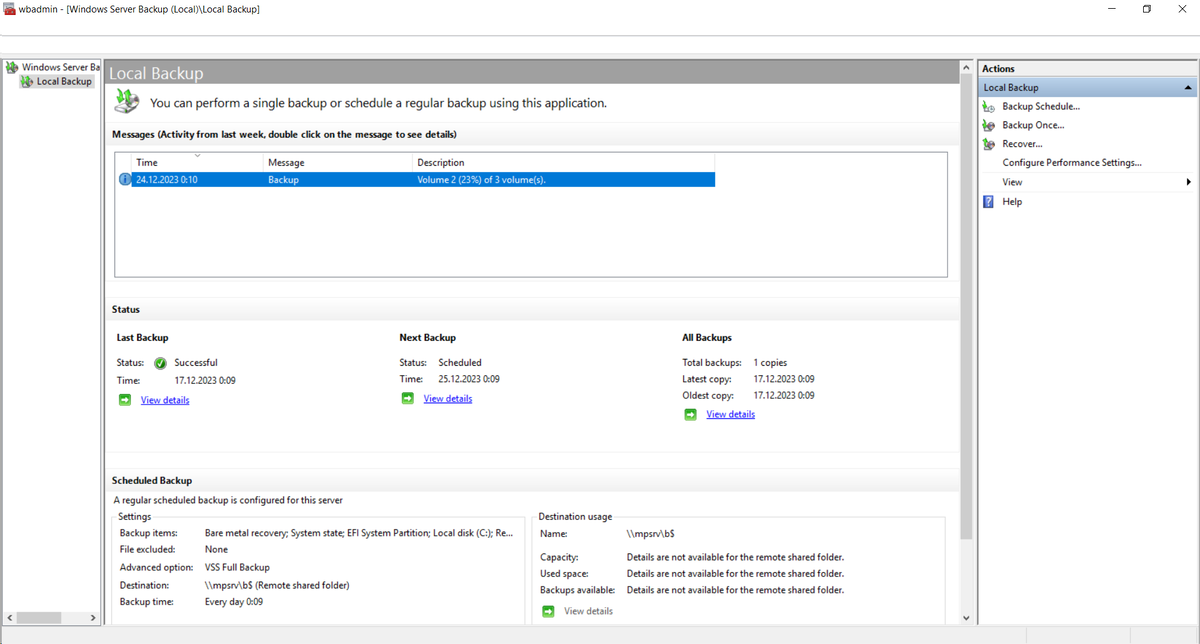Start Backup Once... action

click(1033, 125)
